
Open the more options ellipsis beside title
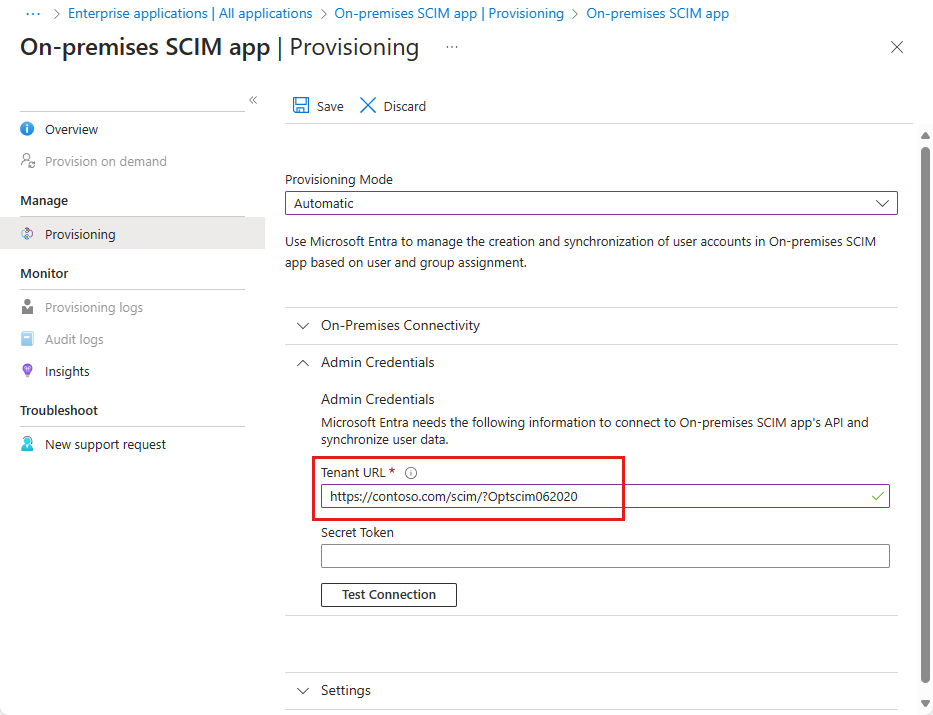click(x=452, y=47)
